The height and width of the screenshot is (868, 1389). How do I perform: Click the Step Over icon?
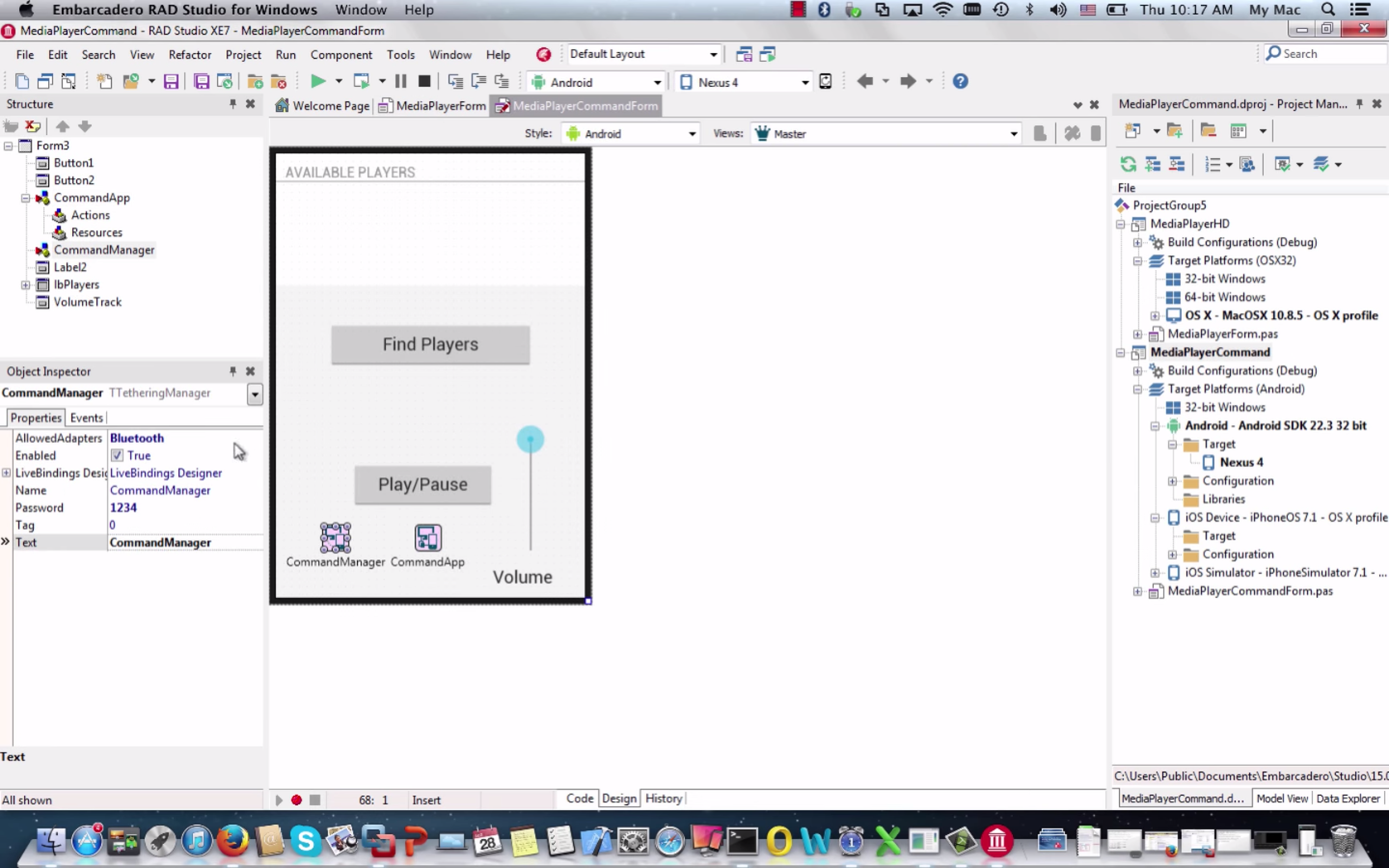pyautogui.click(x=478, y=82)
